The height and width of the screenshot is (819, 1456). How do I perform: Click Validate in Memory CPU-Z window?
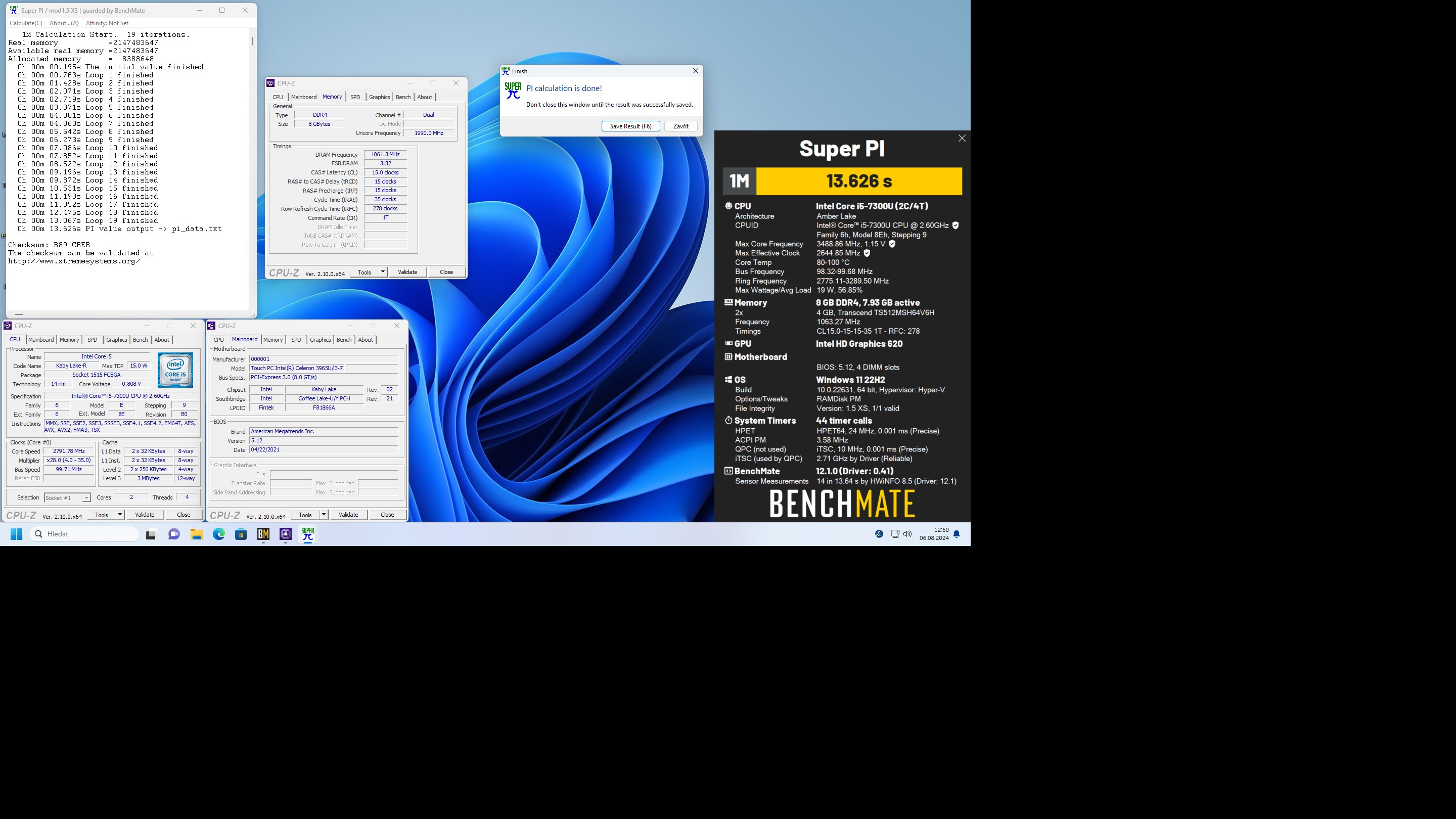(407, 272)
